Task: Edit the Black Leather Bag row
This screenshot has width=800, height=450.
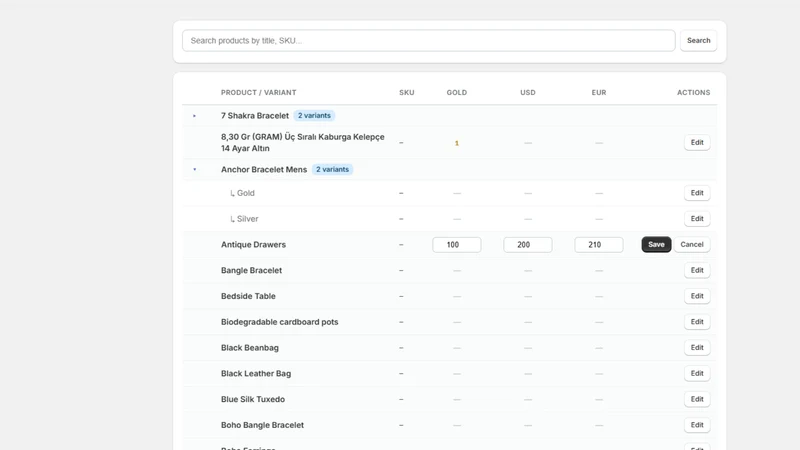Action: (697, 373)
